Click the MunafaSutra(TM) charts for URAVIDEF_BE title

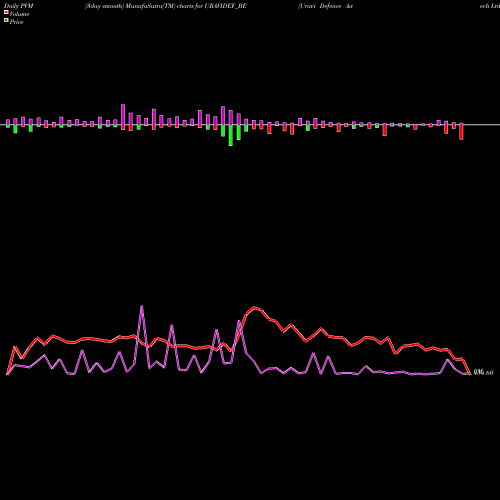pos(166,6)
